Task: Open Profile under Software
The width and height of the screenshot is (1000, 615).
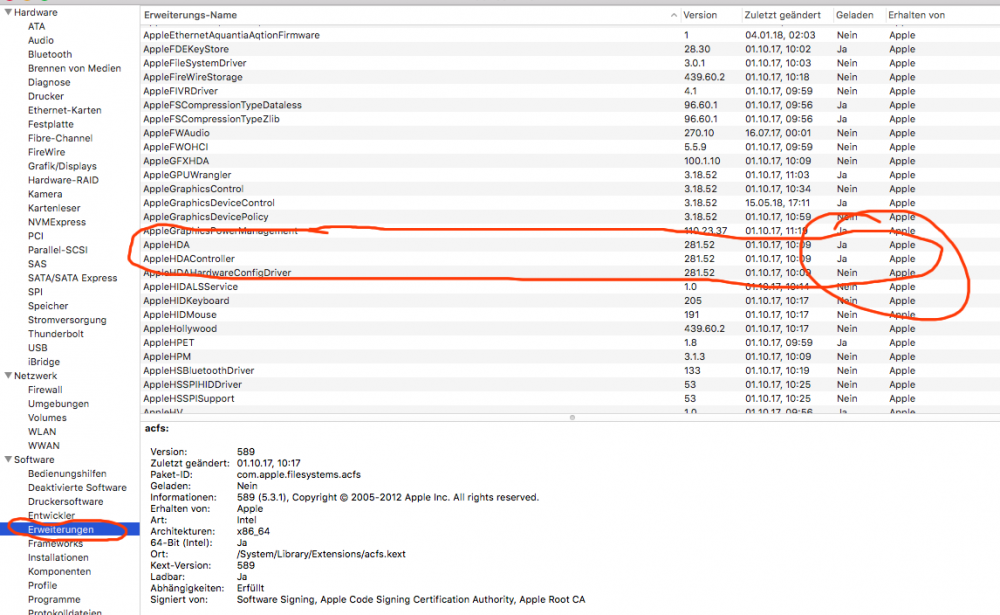Action: (x=42, y=586)
